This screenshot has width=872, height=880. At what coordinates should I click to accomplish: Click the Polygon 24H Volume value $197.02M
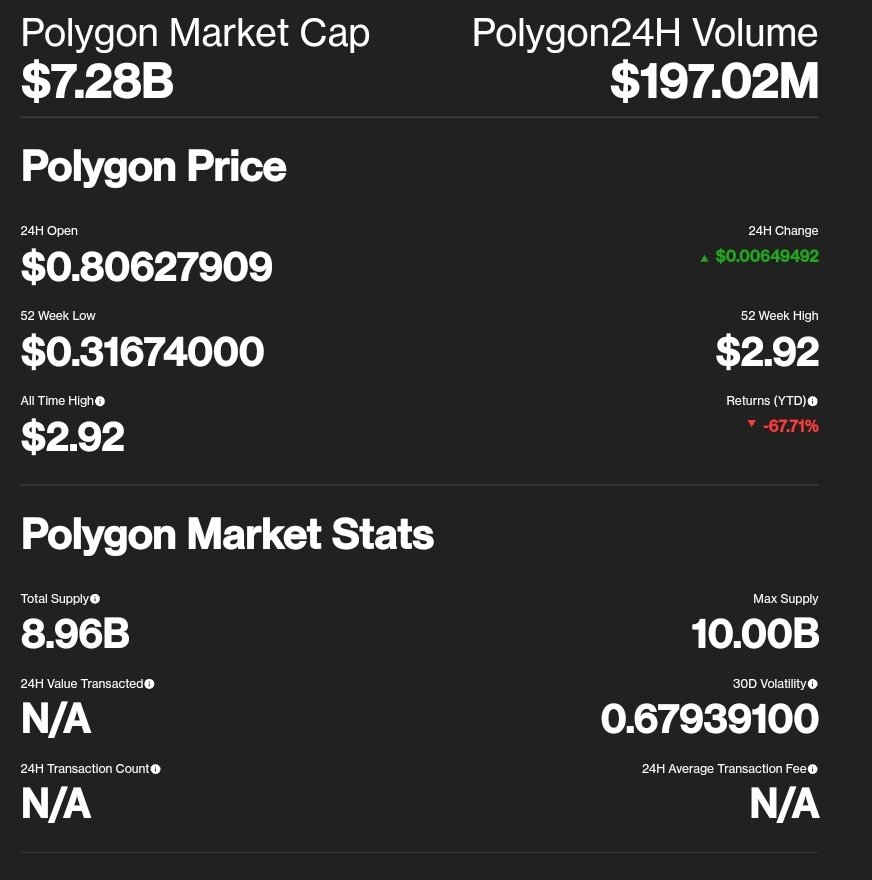[714, 81]
